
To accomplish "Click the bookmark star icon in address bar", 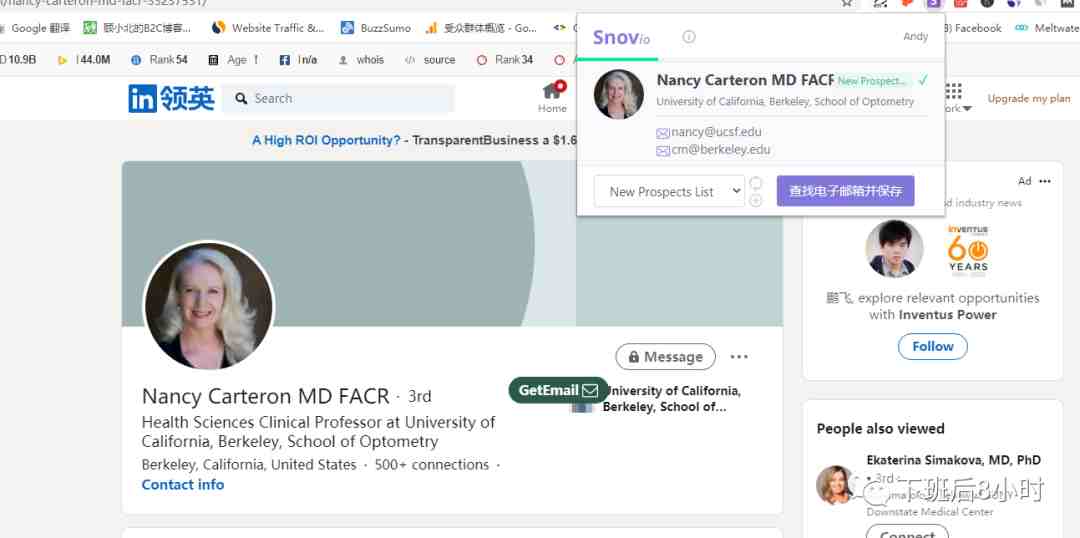I will click(847, 3).
